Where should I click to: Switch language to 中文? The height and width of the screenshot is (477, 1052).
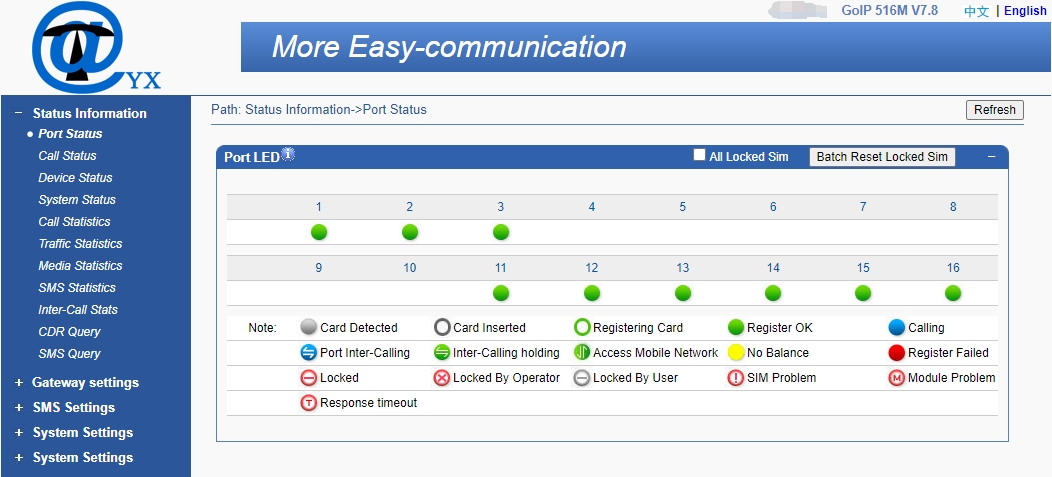click(x=976, y=11)
